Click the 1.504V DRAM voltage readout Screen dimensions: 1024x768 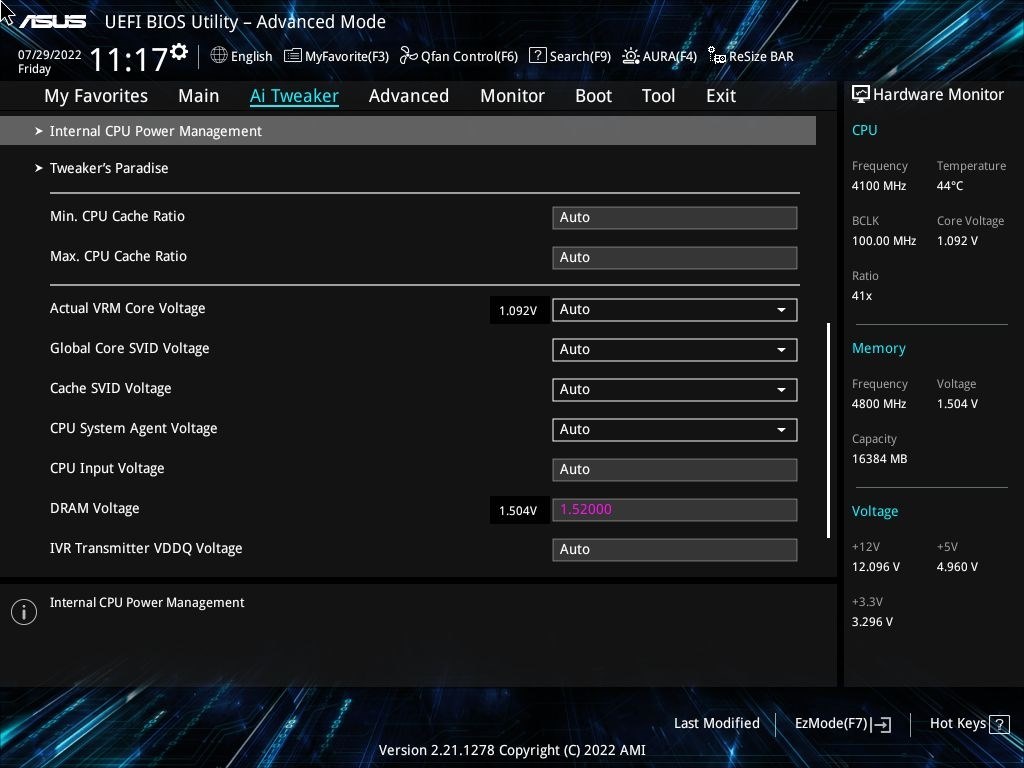[518, 510]
